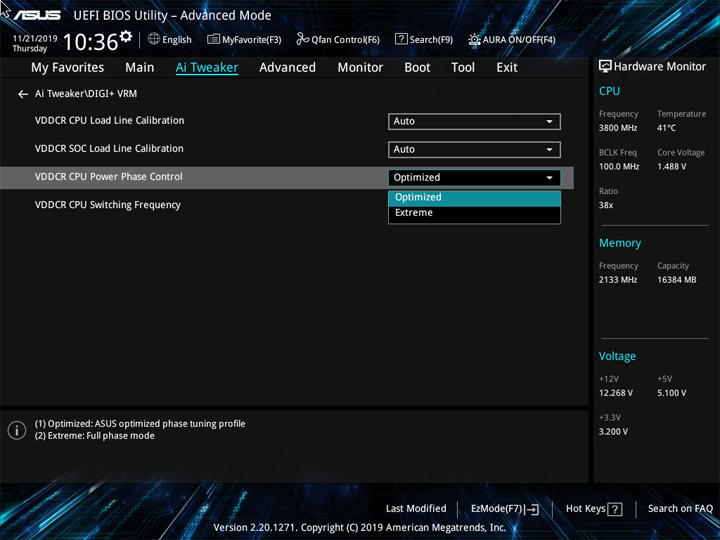Click the Search(F9) question mark icon
Screen dimensions: 720x540
coord(401,39)
